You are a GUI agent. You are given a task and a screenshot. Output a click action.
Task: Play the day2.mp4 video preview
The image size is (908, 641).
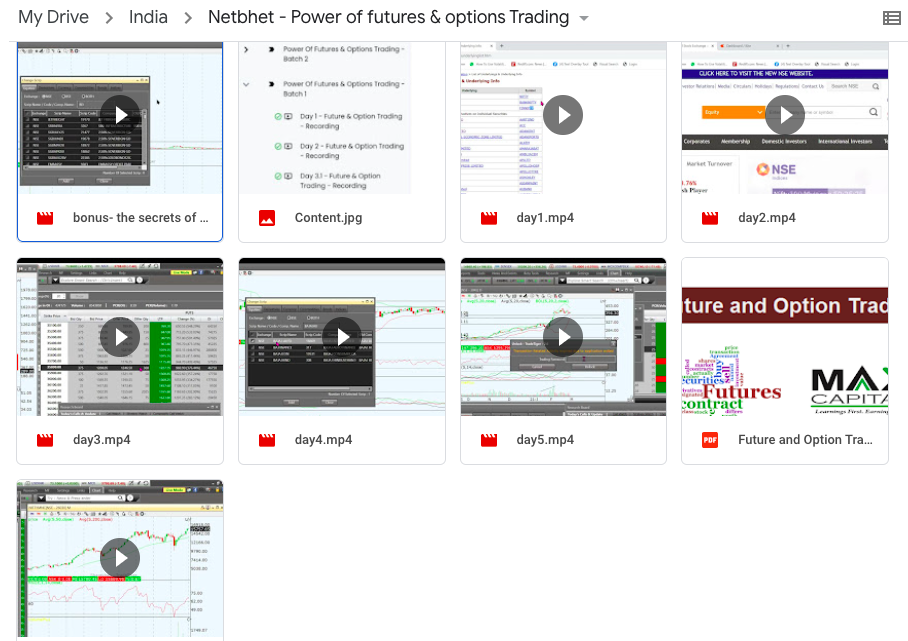coord(785,115)
